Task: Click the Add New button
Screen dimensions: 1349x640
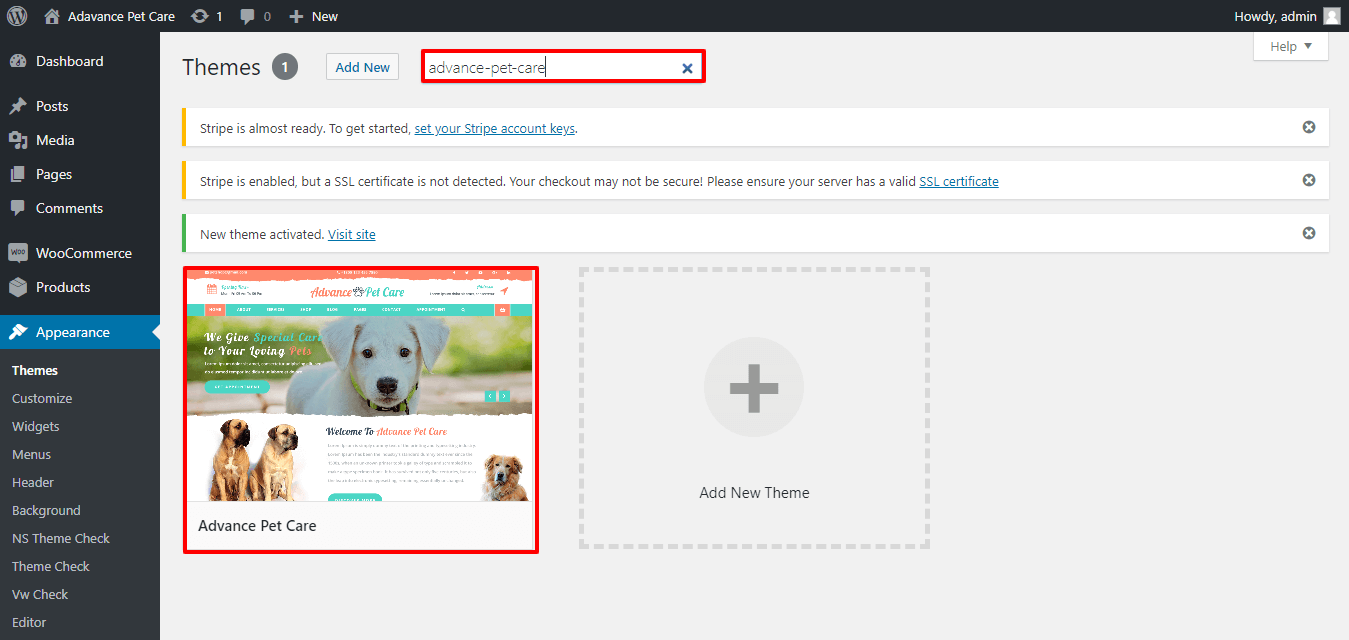Action: (x=362, y=67)
